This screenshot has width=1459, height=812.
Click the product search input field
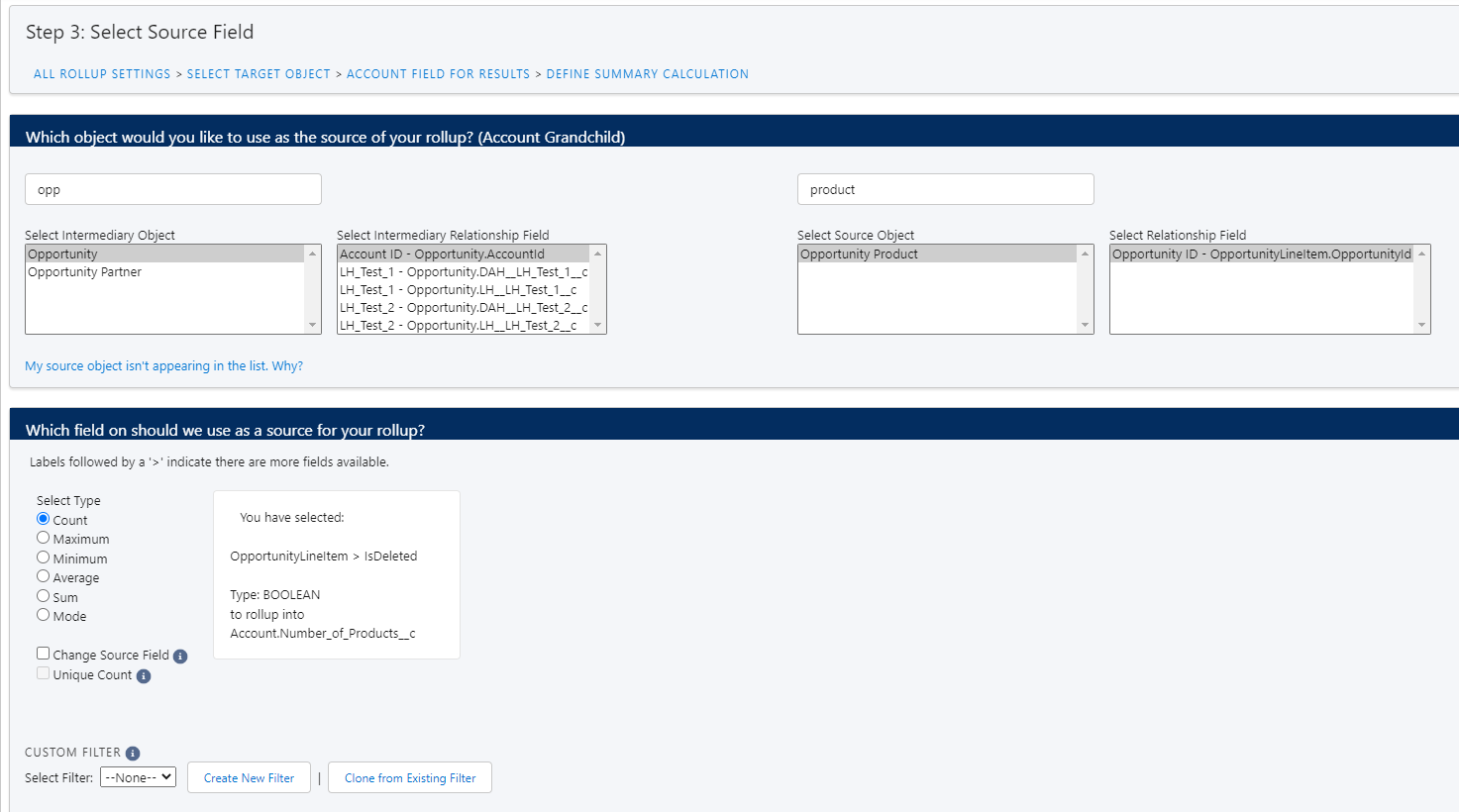[945, 189]
